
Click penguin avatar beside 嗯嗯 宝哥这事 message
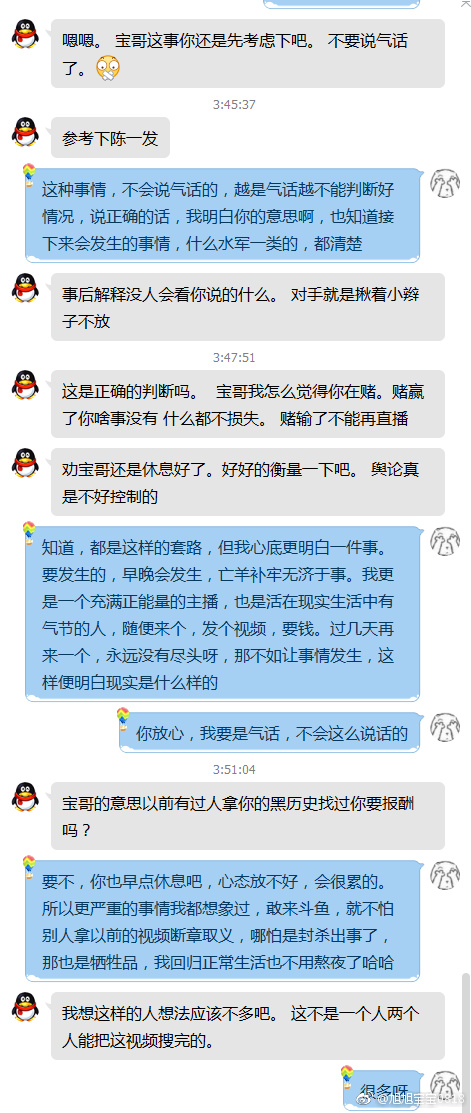click(x=26, y=34)
